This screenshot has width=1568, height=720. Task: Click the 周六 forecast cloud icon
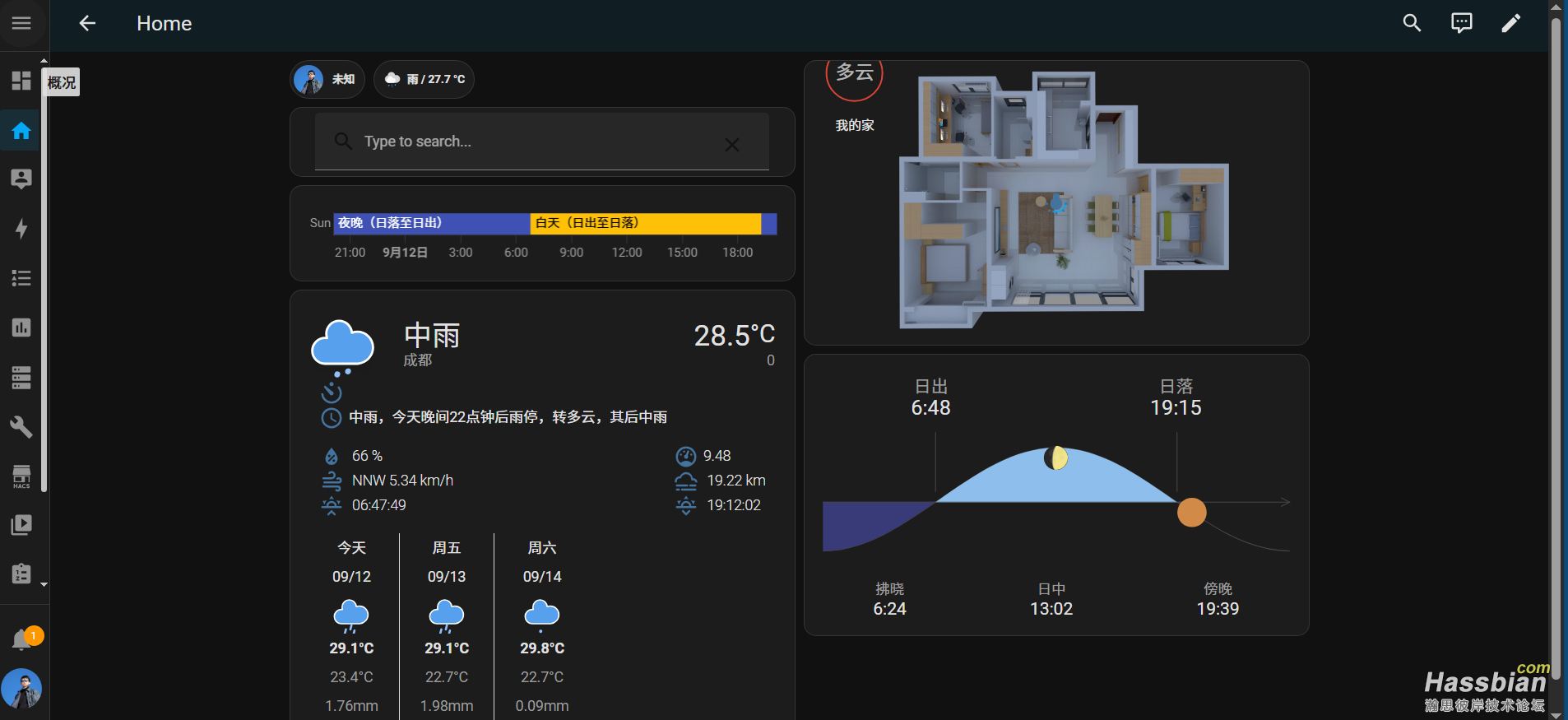[x=541, y=615]
